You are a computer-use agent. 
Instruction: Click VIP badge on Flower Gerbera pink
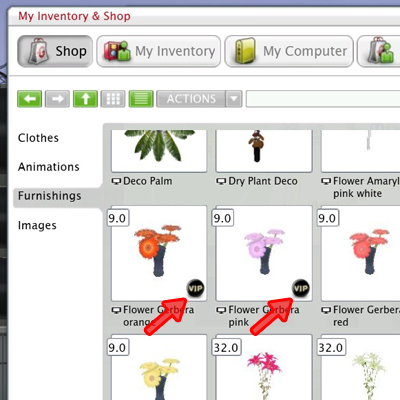click(x=301, y=288)
